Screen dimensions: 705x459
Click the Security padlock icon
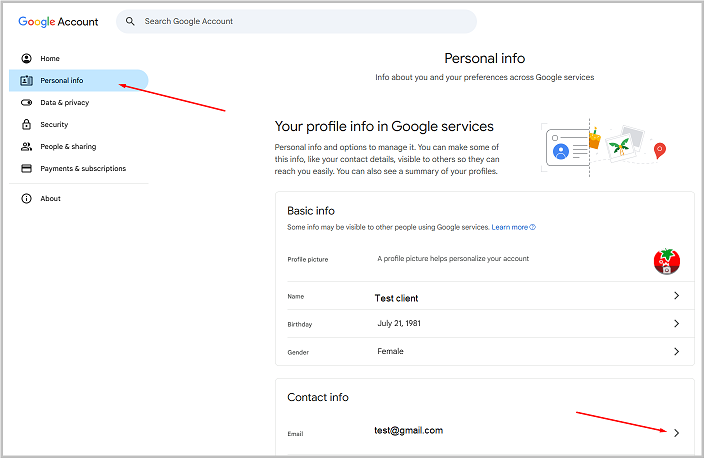pos(26,124)
